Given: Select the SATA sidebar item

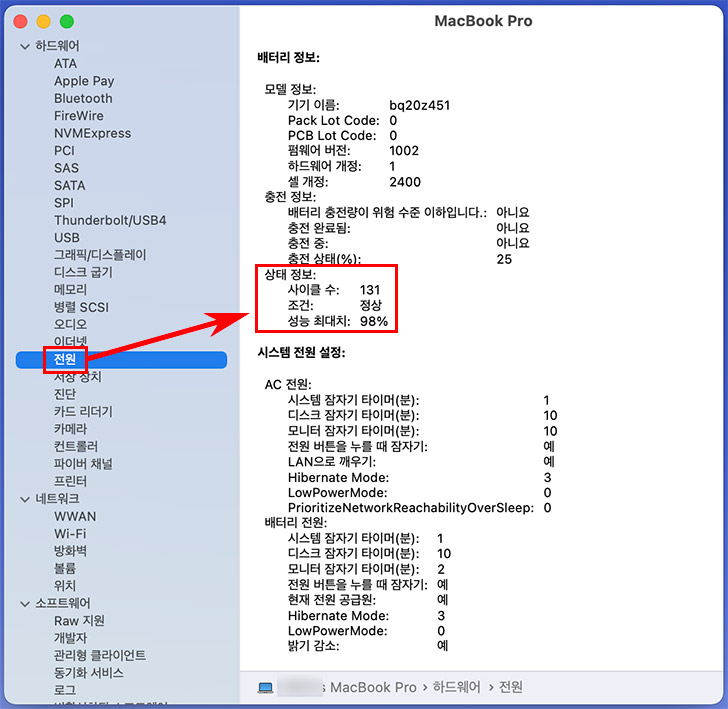Looking at the screenshot, I should 70,185.
